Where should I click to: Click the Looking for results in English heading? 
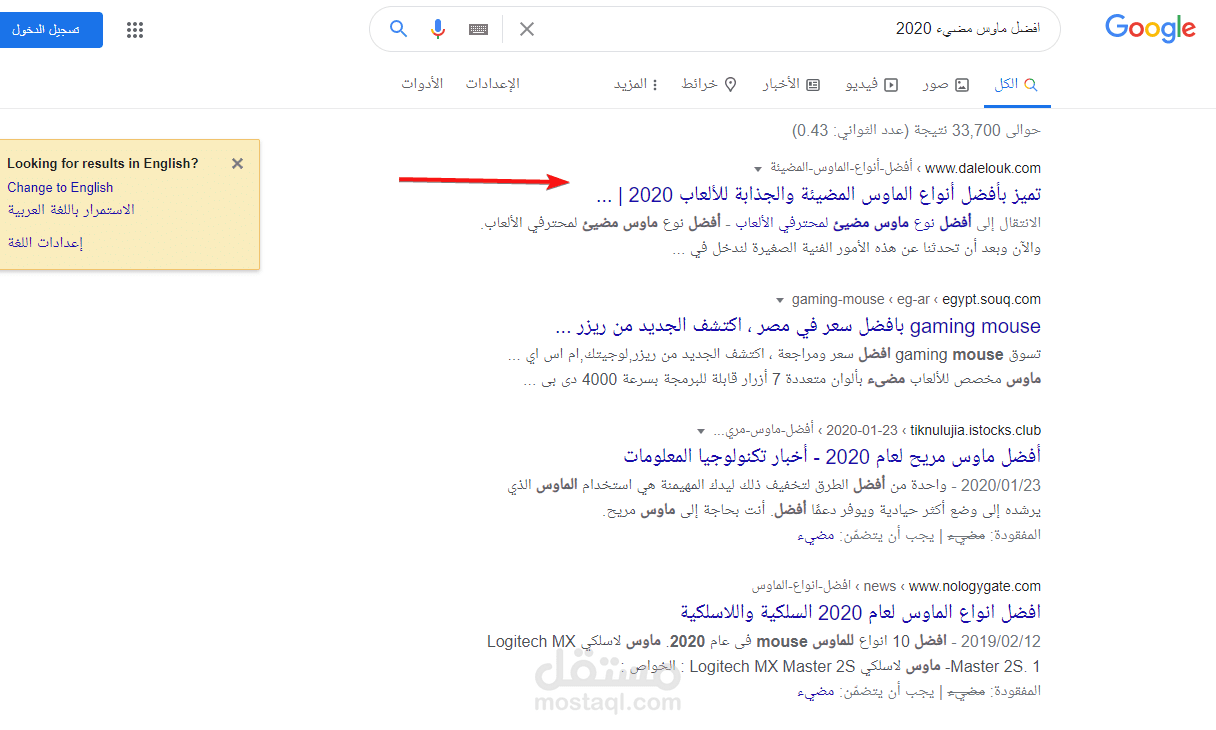(x=103, y=163)
